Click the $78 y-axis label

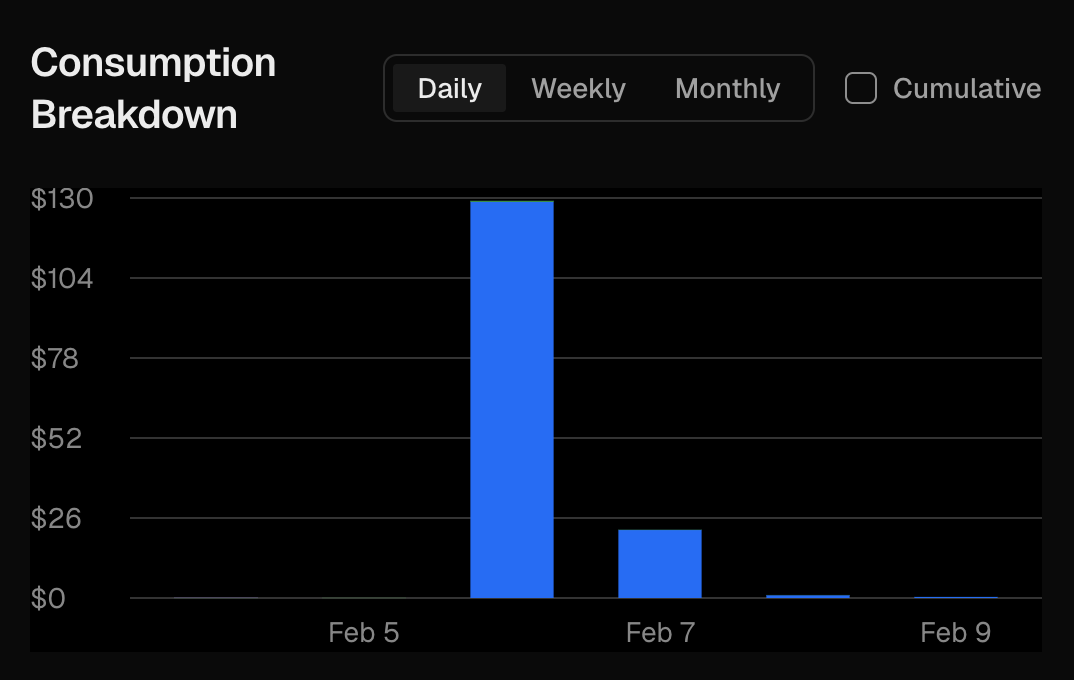55,358
